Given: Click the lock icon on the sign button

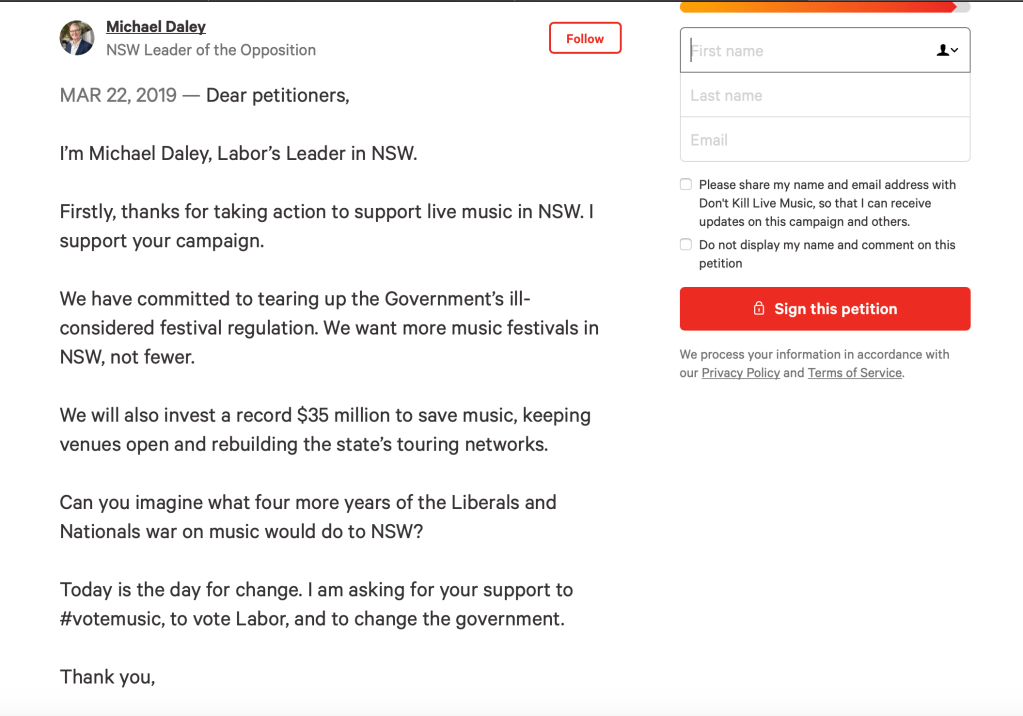Looking at the screenshot, I should (759, 309).
